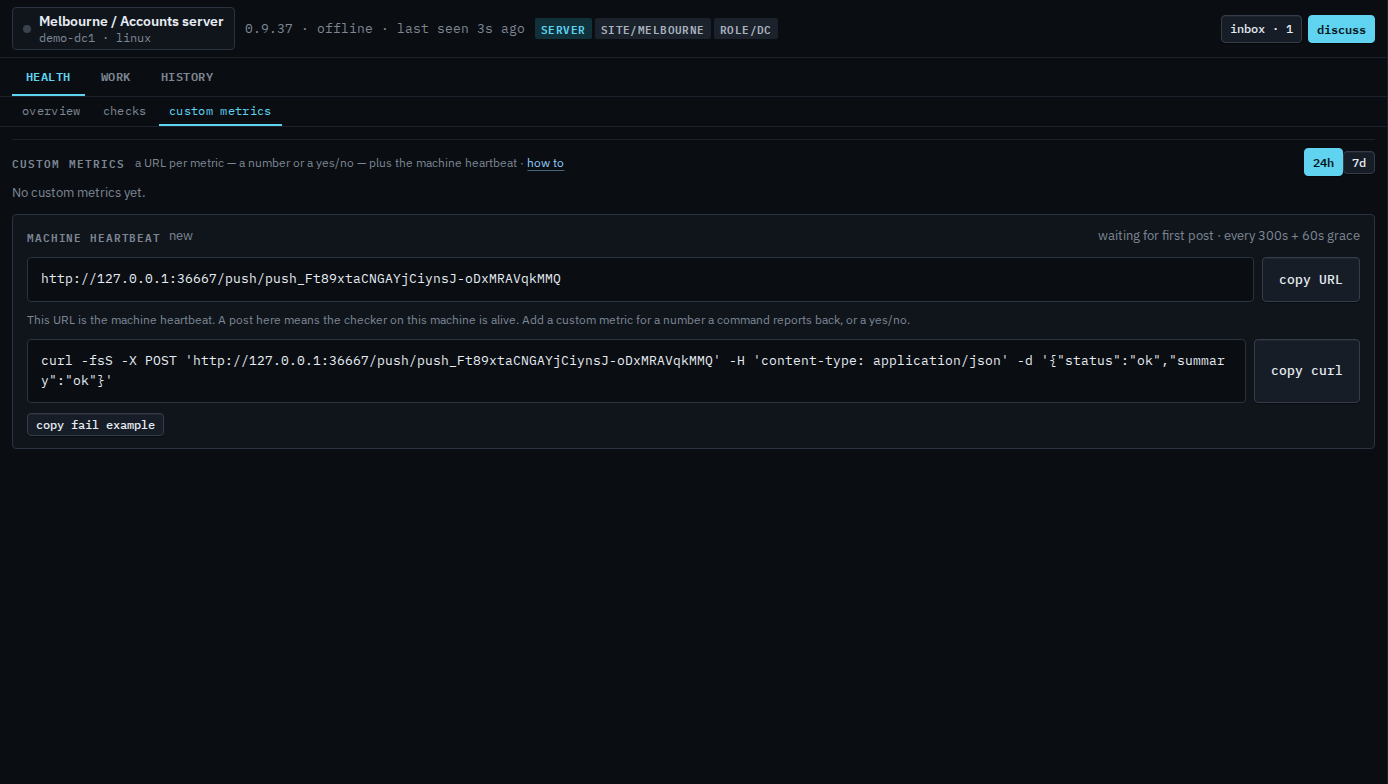Click the offline status dot icon
The image size is (1388, 784).
27,29
